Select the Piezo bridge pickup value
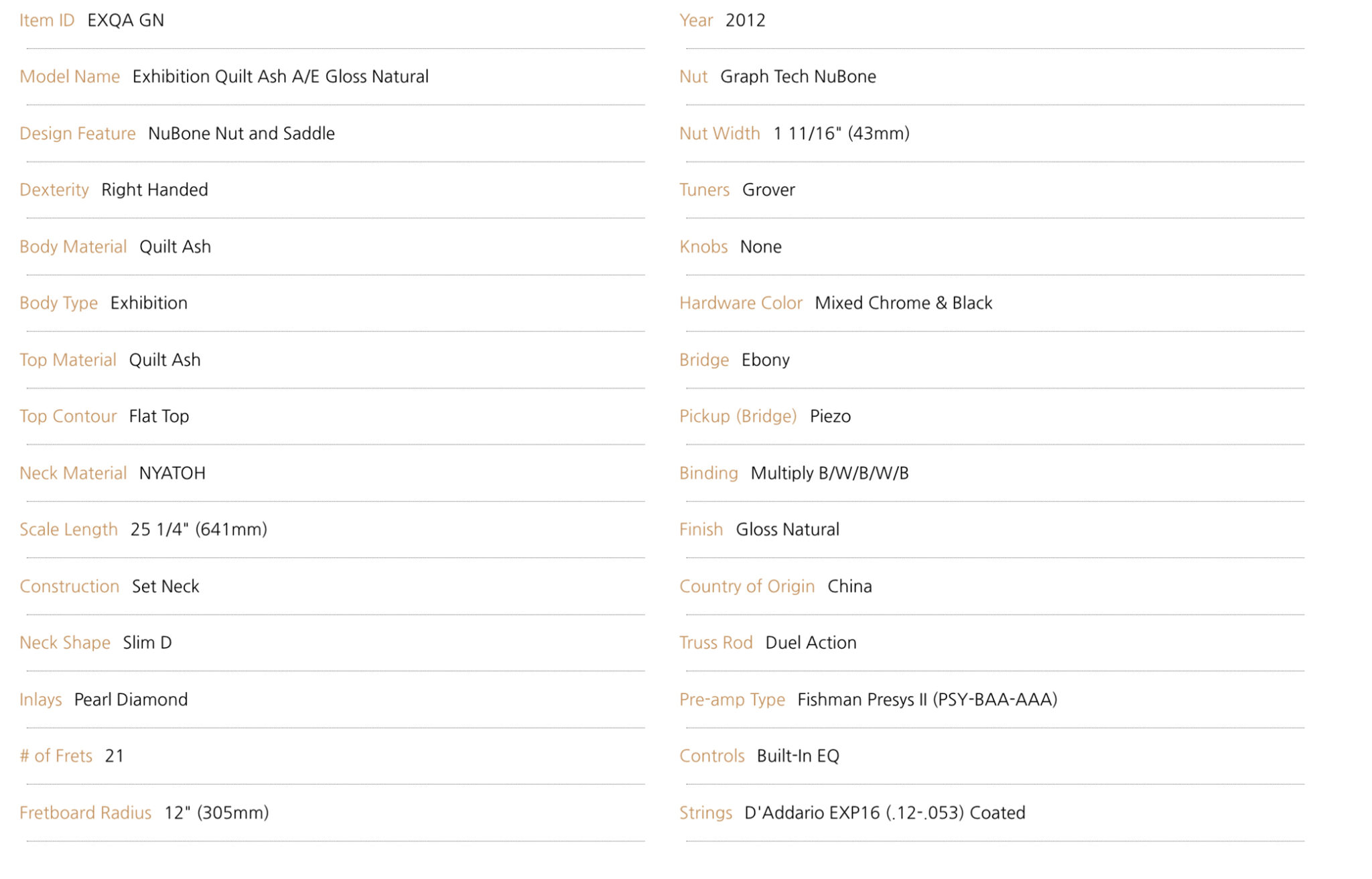The width and height of the screenshot is (1372, 879). 830,416
